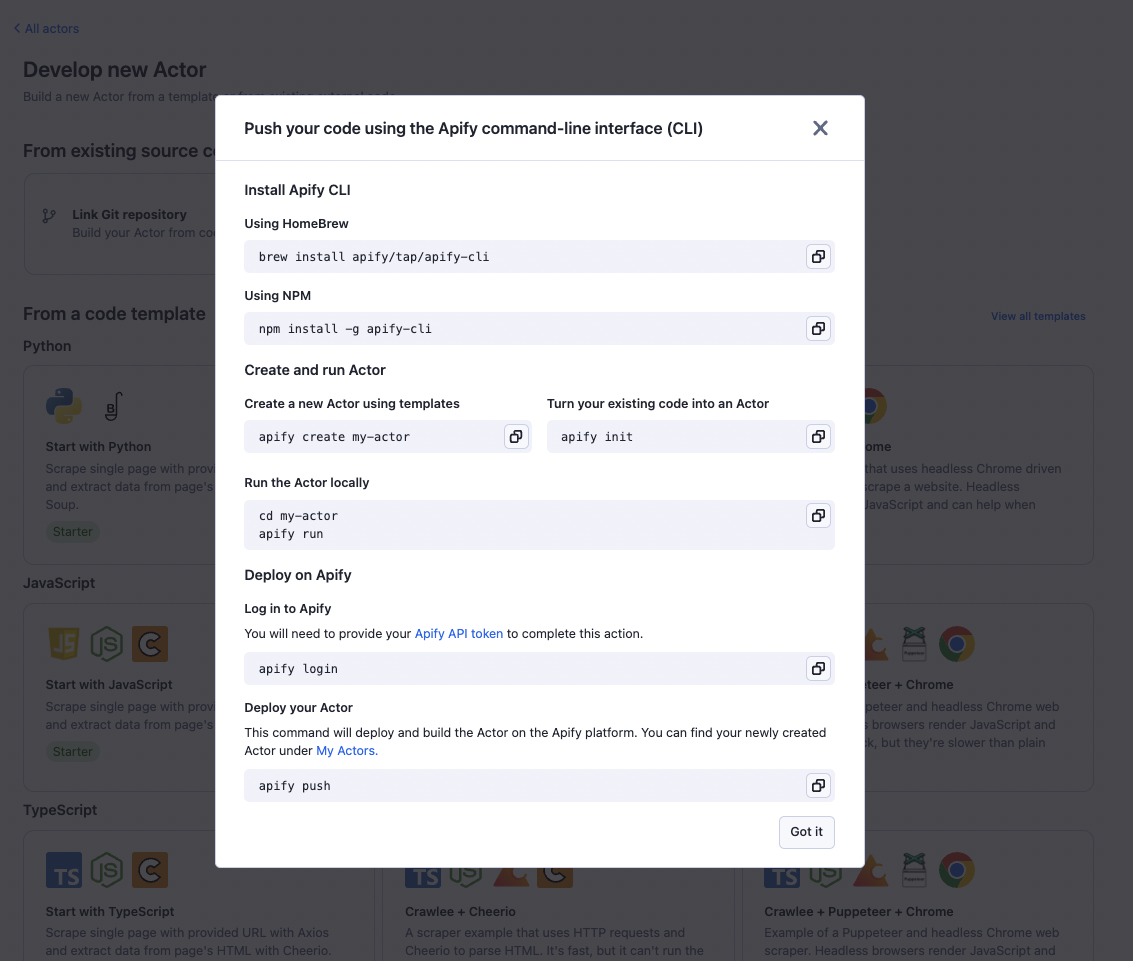Viewport: 1133px width, 961px height.
Task: Select the brew install command text
Action: [374, 257]
